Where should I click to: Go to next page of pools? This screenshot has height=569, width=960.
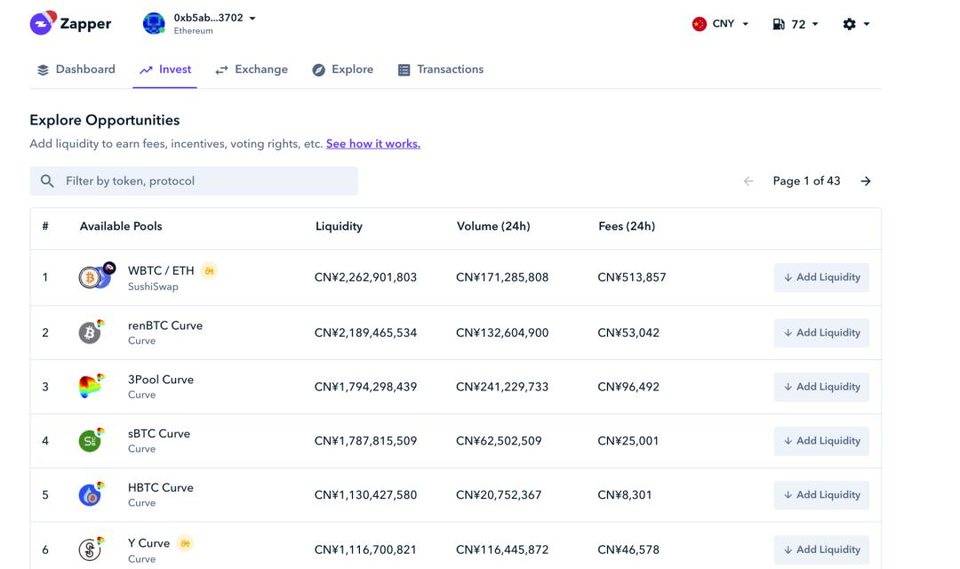pyautogui.click(x=866, y=181)
